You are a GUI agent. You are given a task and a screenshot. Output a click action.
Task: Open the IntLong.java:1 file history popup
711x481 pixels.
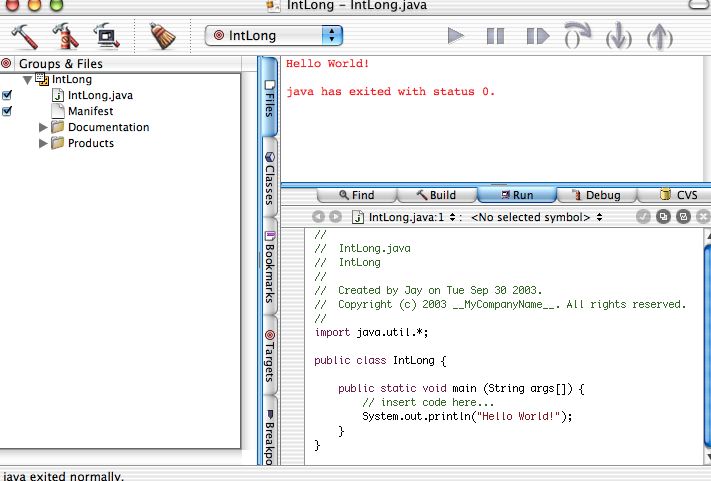pos(404,217)
